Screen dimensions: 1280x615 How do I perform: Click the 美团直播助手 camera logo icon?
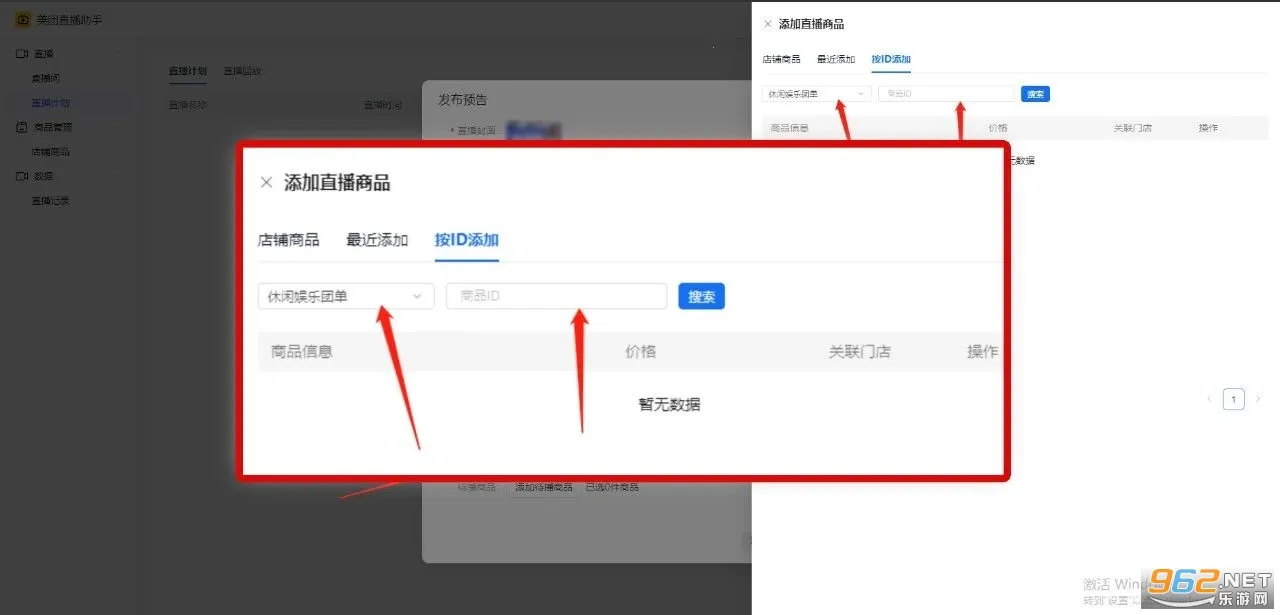[x=22, y=20]
